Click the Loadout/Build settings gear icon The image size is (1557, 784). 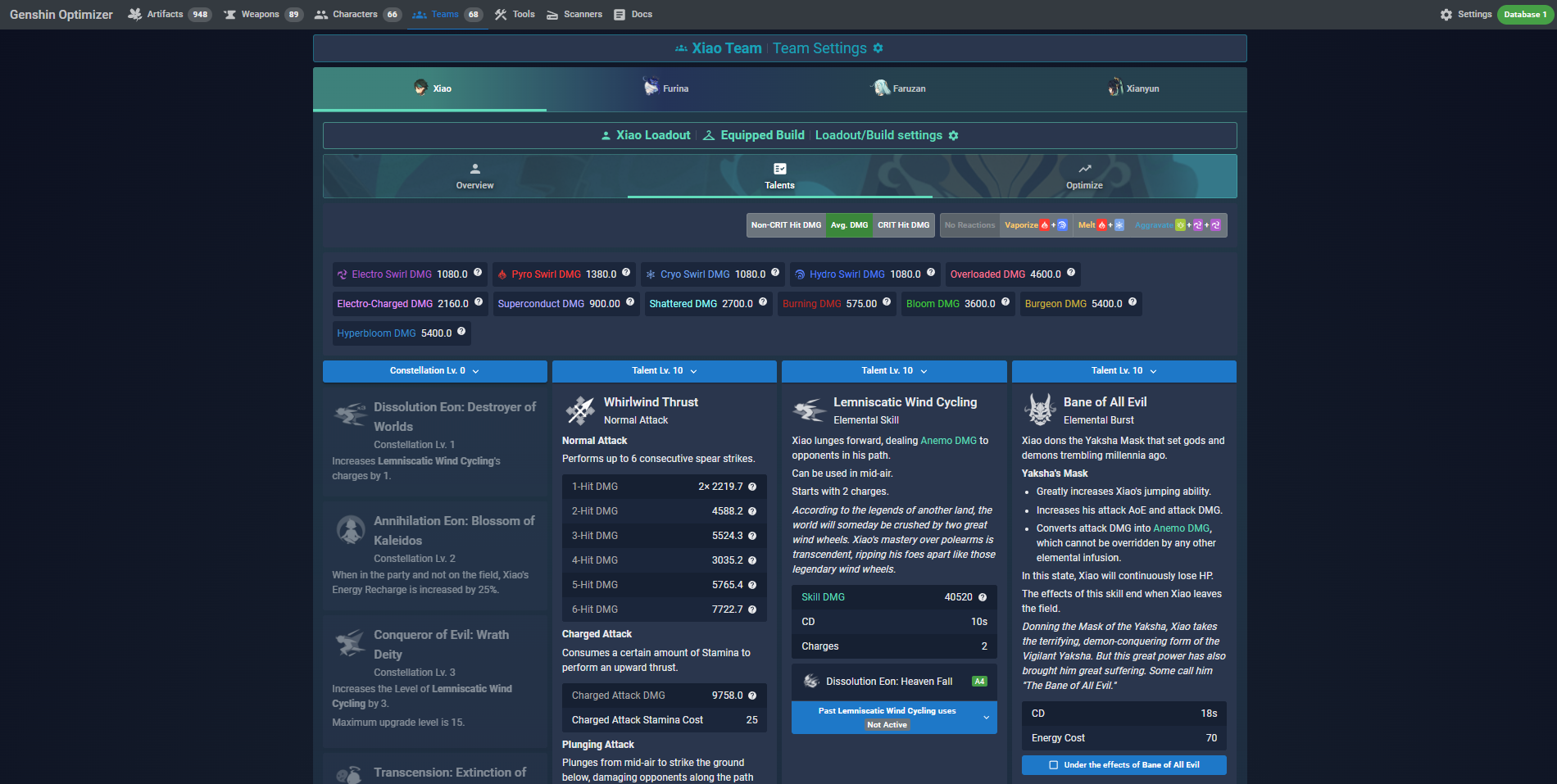point(953,135)
